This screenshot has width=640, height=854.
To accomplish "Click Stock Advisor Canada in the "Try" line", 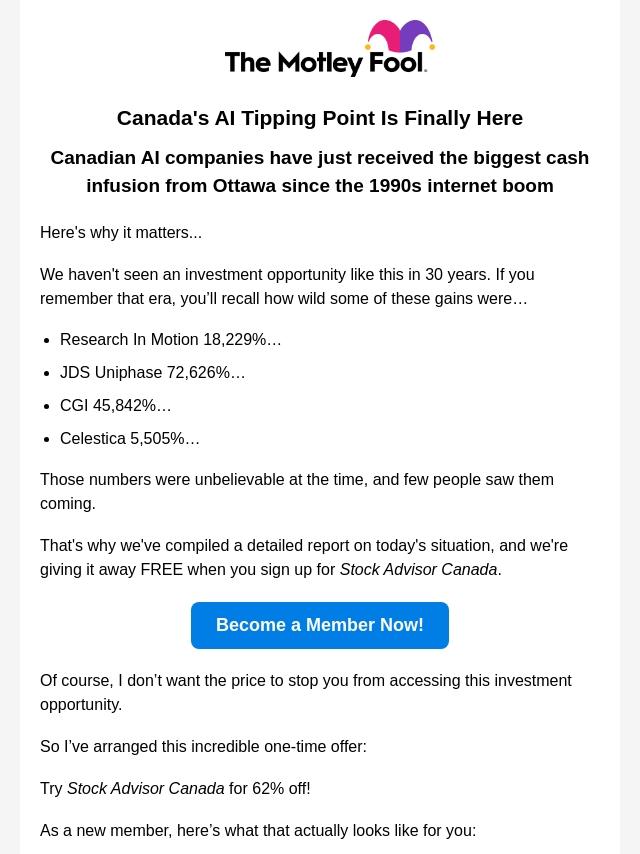I will coord(146,788).
